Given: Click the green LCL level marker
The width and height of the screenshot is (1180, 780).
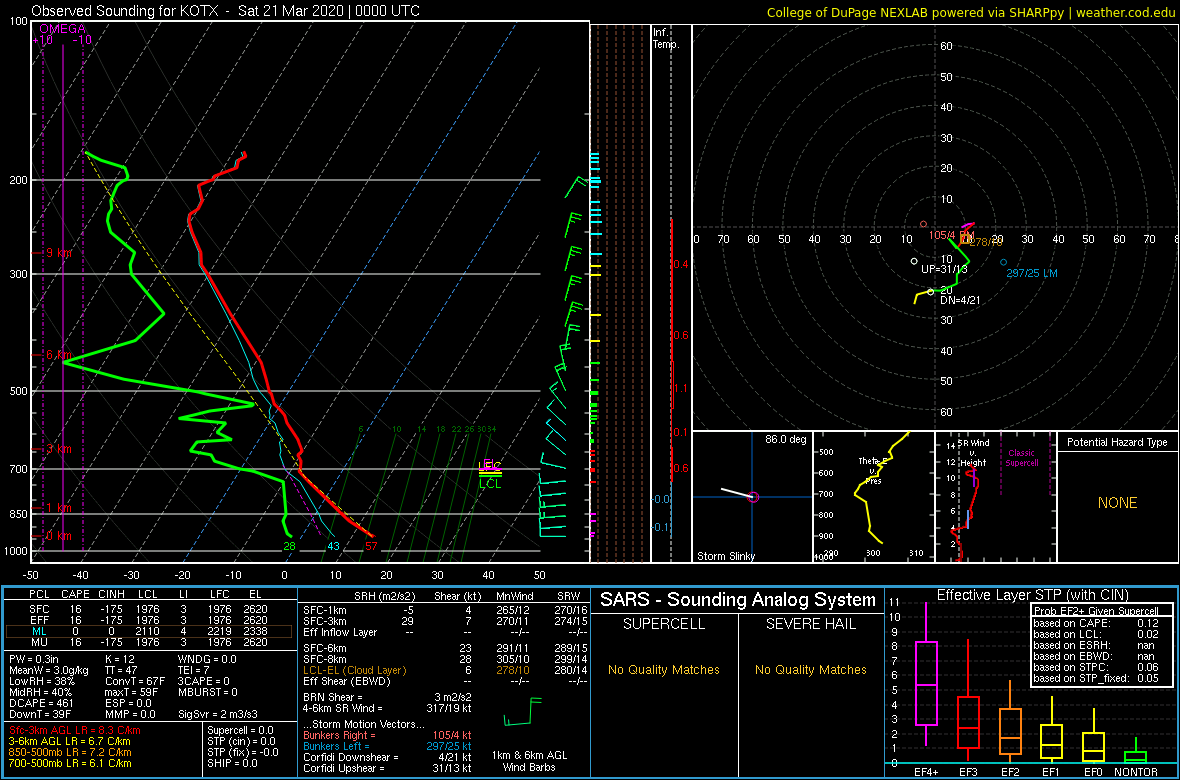Looking at the screenshot, I should (490, 484).
